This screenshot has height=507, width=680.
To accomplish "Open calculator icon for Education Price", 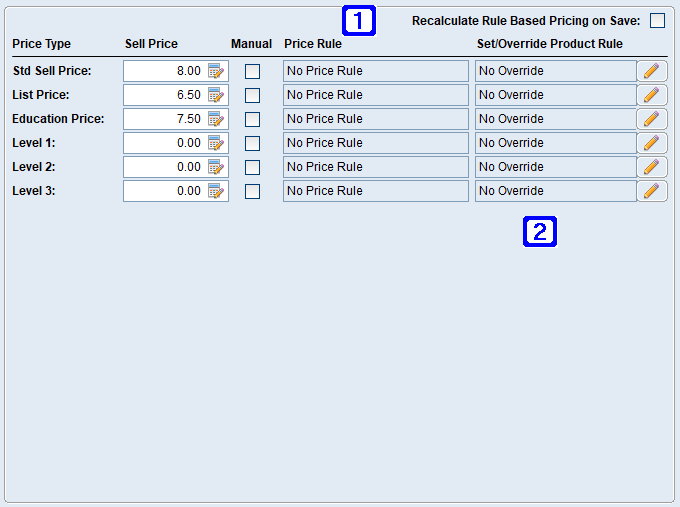I will tap(216, 119).
